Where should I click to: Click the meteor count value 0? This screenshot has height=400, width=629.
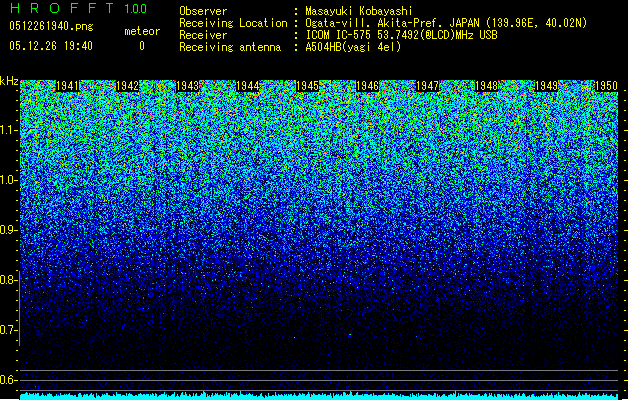click(x=142, y=46)
